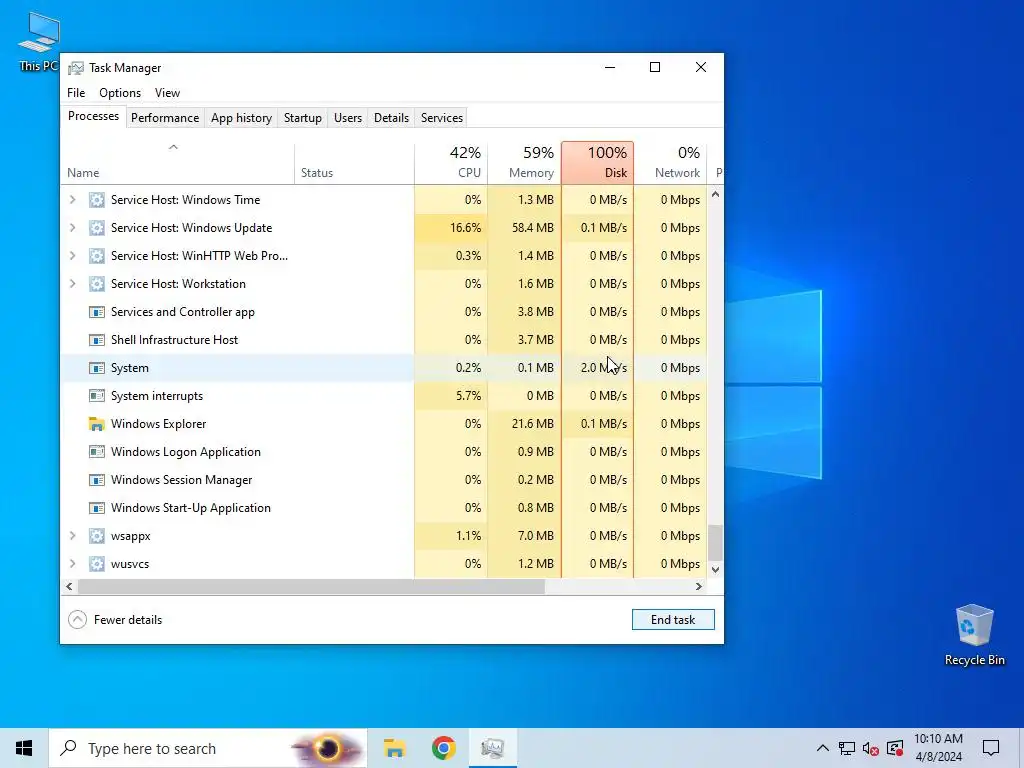Viewport: 1024px width, 768px height.
Task: Select the 21.6 MB Windows Explorer memory cell
Action: [x=524, y=424]
